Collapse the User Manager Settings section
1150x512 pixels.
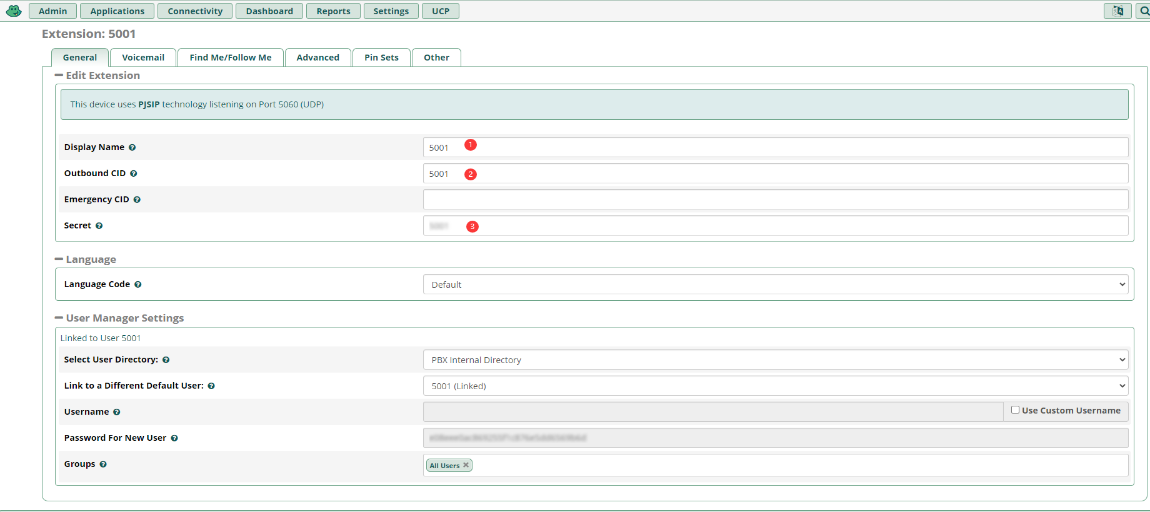click(59, 318)
